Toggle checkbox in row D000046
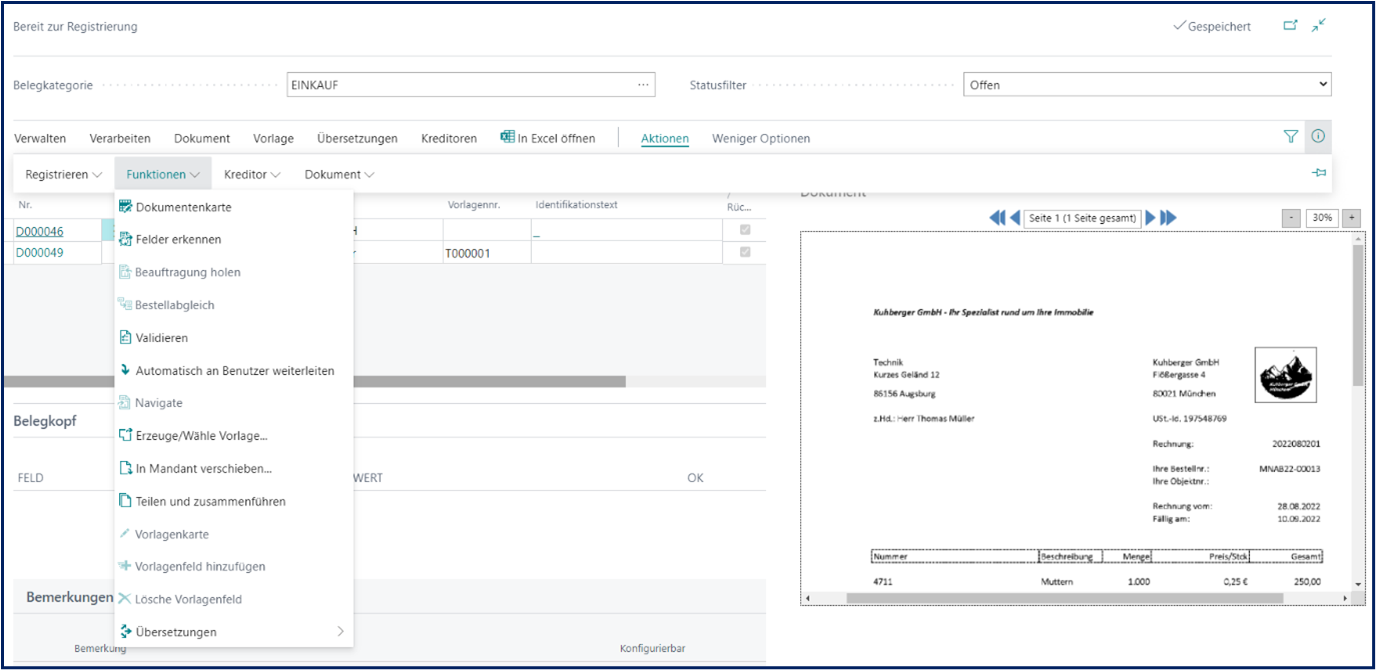Screen dimensions: 1376x670 click(x=744, y=231)
